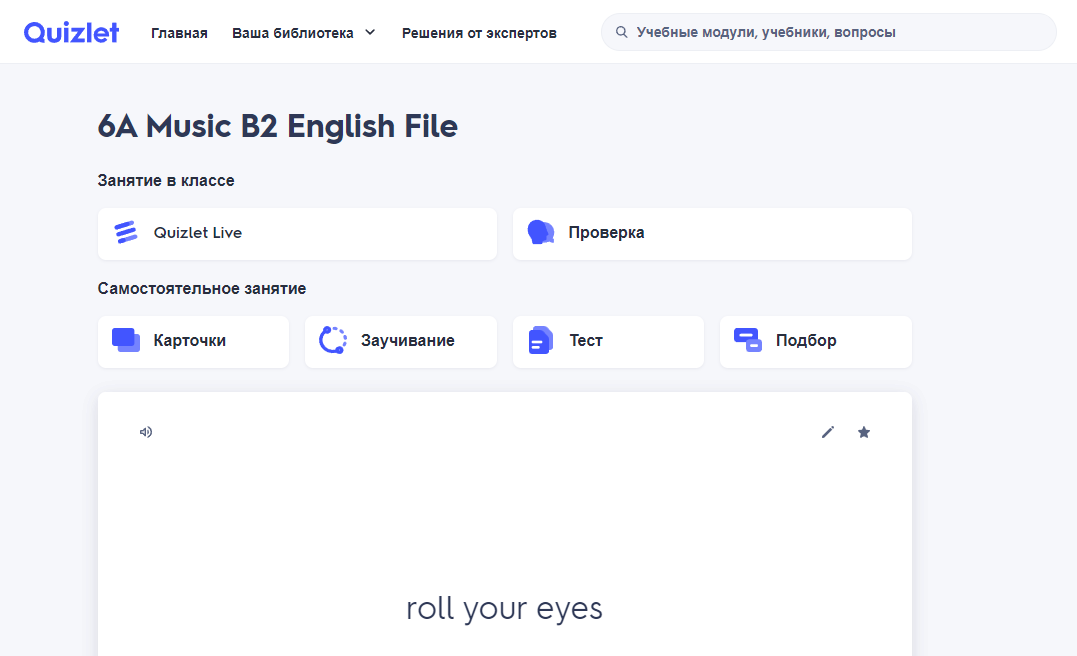Click the Quizlet Live stripes icon

point(126,233)
